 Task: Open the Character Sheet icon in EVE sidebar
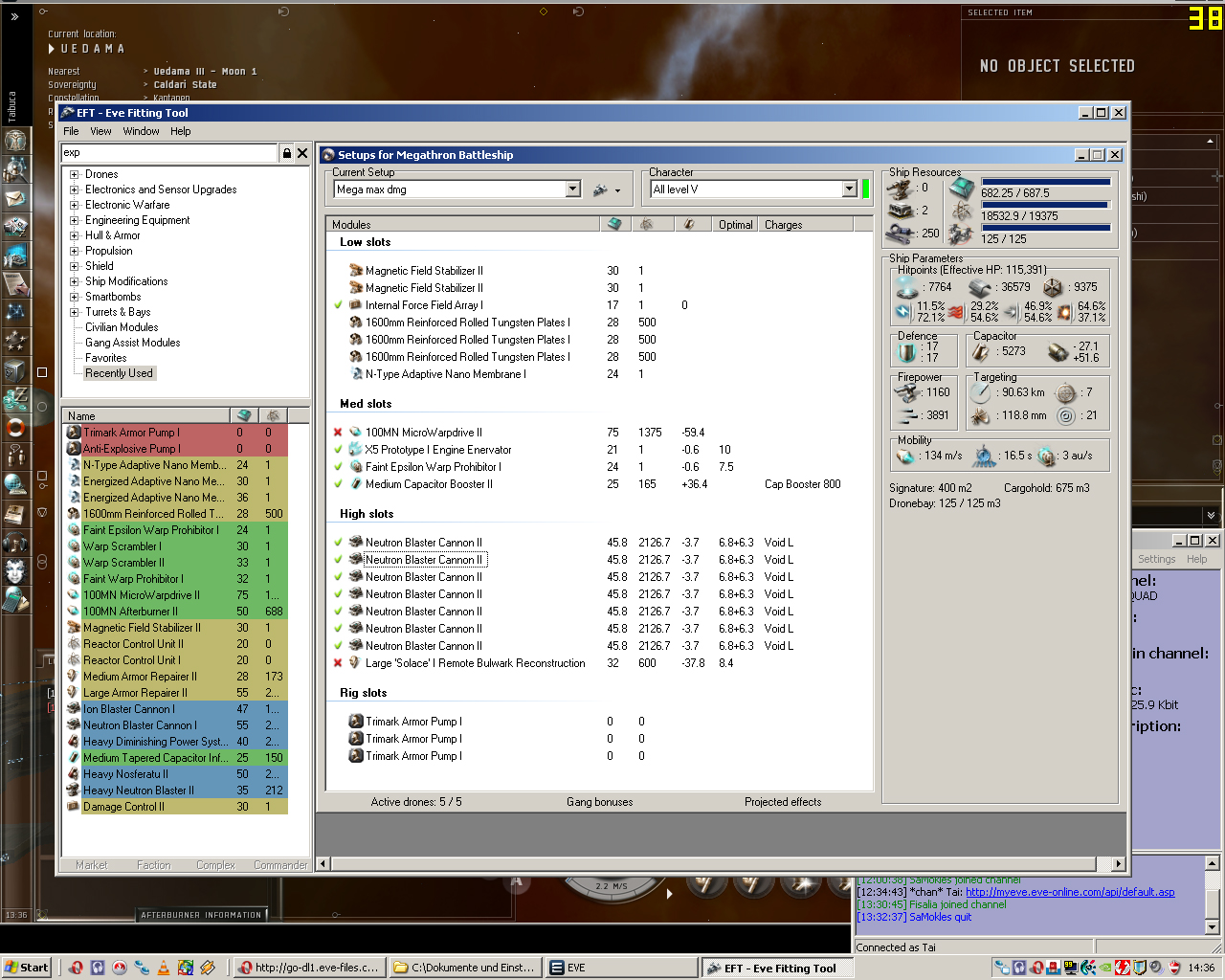coord(15,141)
